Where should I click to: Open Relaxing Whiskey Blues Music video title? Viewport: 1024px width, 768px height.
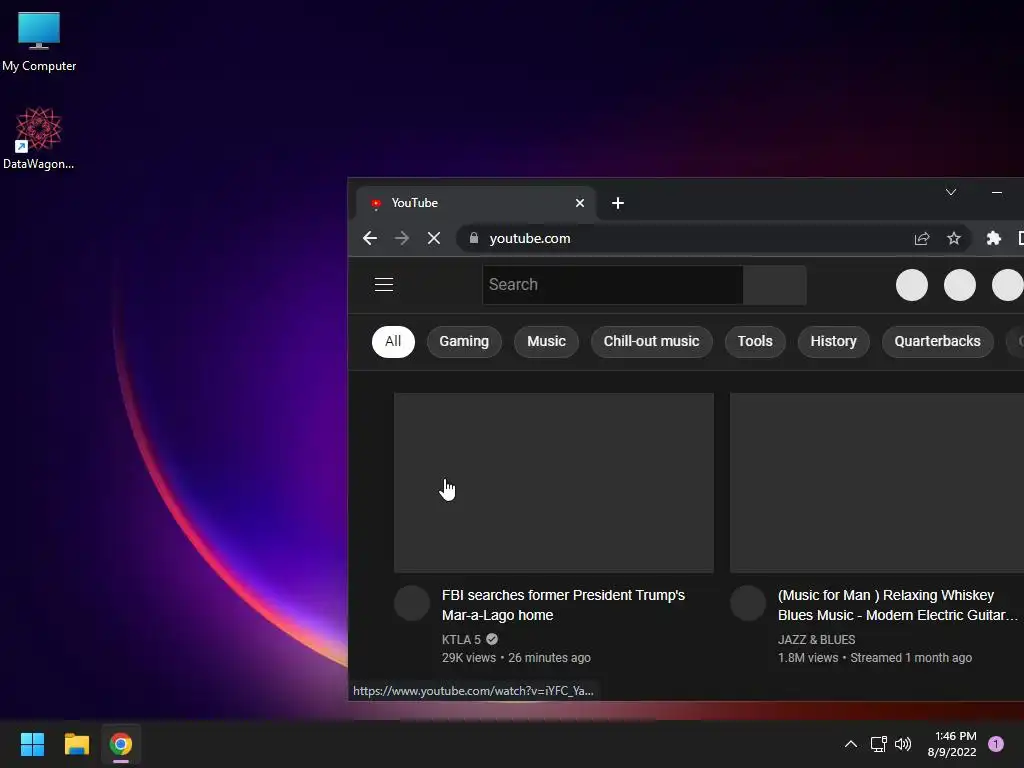897,605
